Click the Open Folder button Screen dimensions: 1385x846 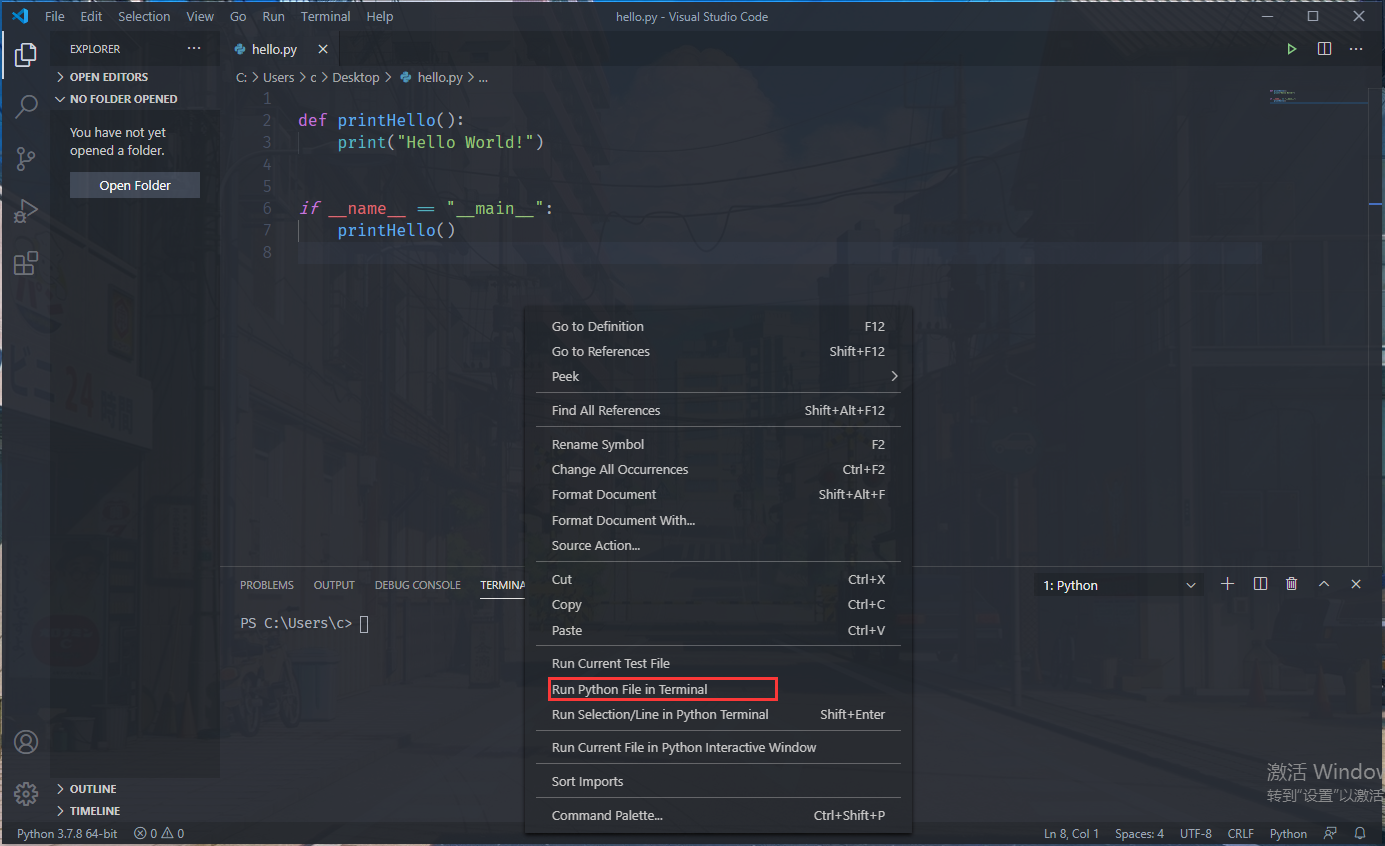[134, 185]
